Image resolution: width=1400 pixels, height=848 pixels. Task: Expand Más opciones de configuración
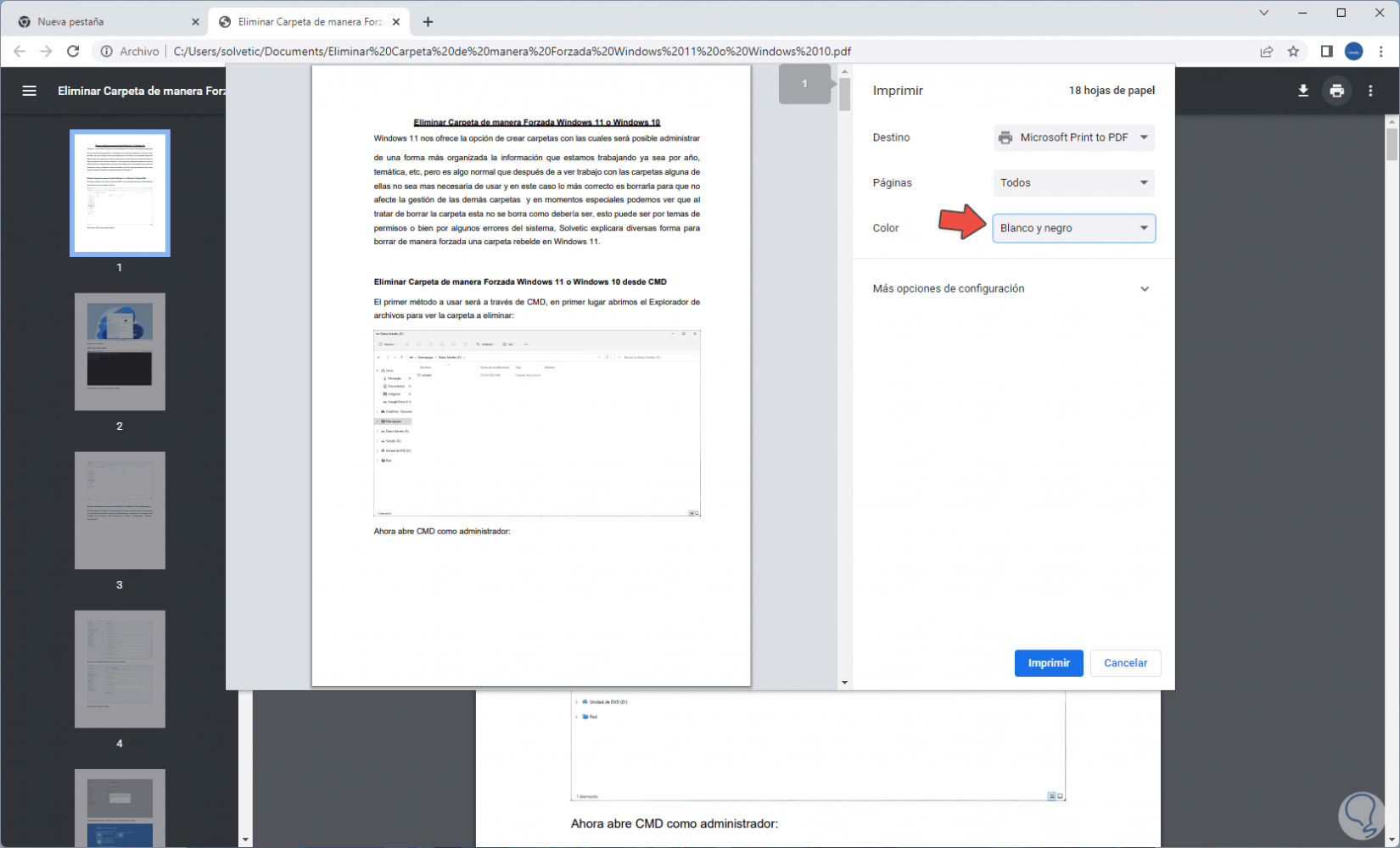[x=1011, y=289]
